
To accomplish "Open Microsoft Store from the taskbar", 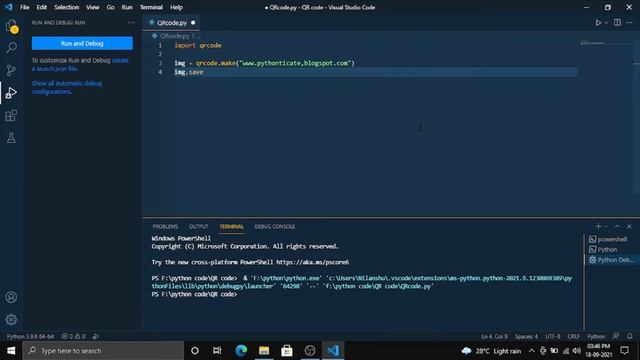I will (287, 351).
